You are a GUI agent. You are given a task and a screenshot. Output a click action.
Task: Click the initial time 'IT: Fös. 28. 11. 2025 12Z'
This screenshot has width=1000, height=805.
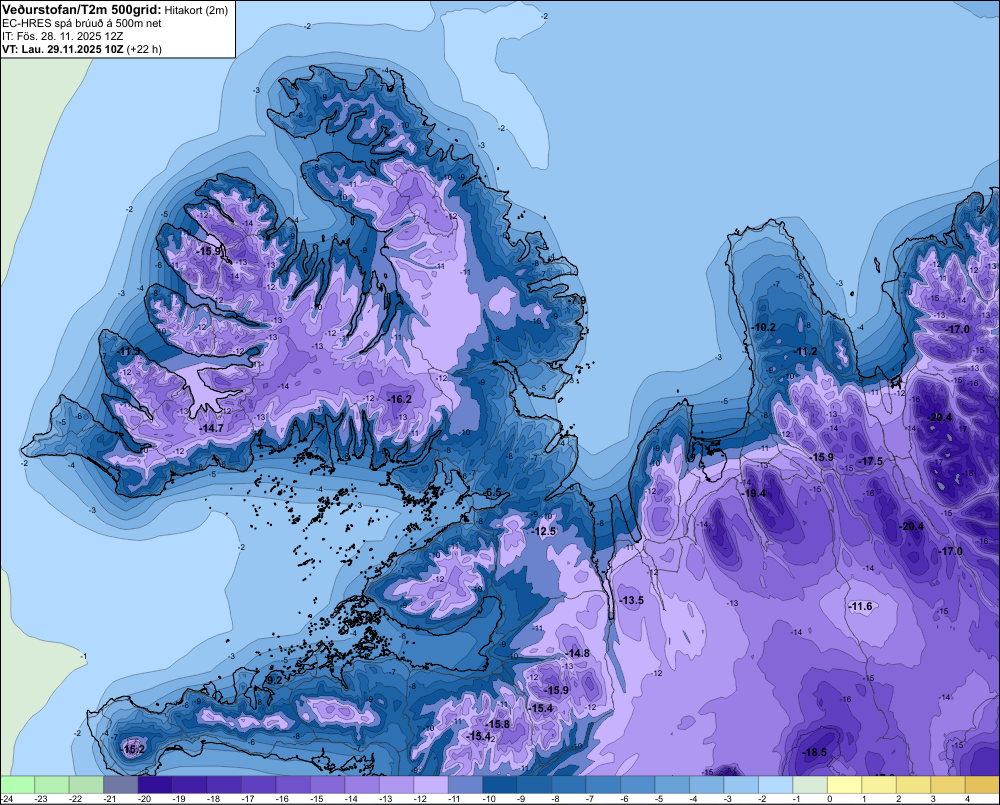coord(63,36)
